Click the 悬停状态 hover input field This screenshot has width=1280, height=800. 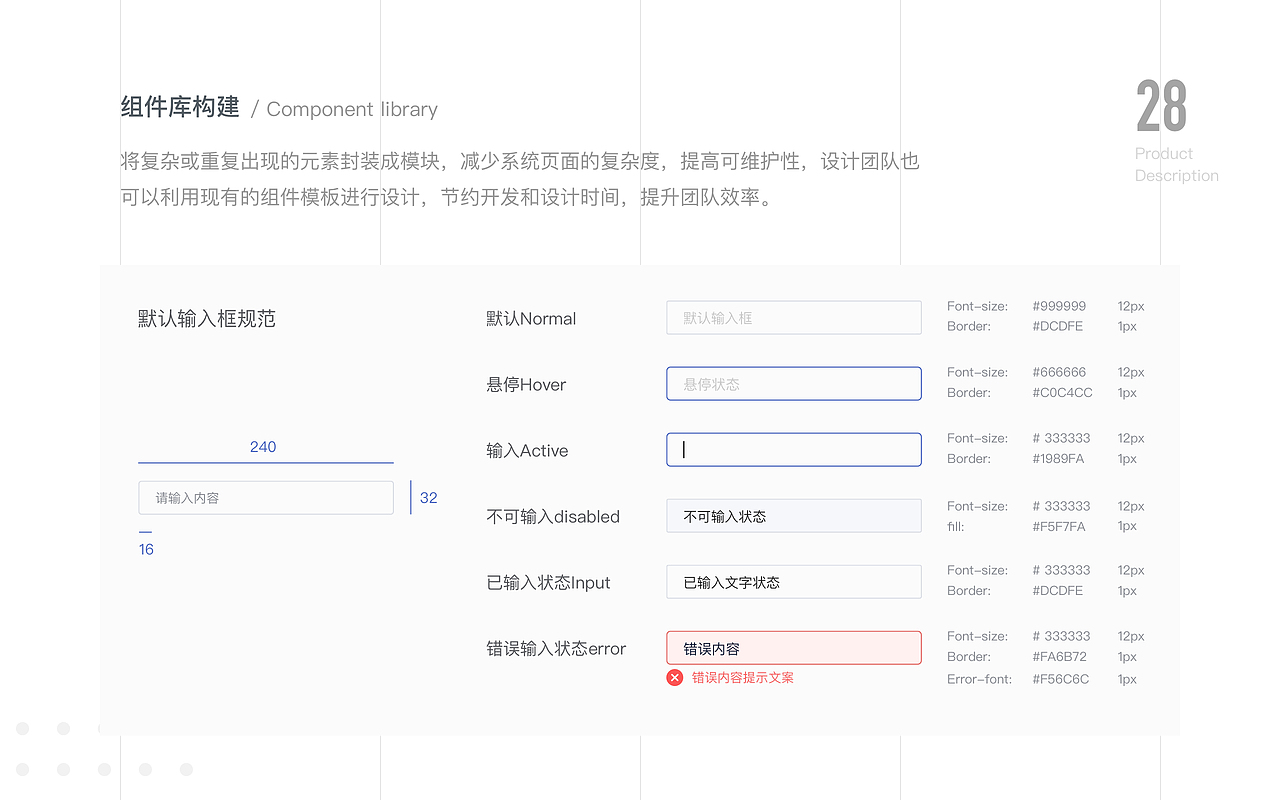(794, 384)
